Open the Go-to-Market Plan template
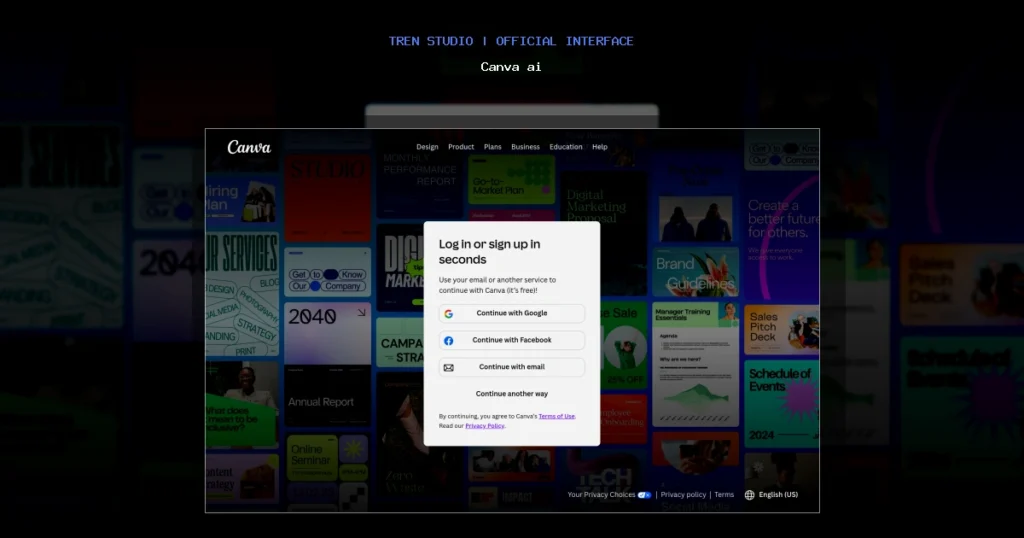 (x=511, y=181)
